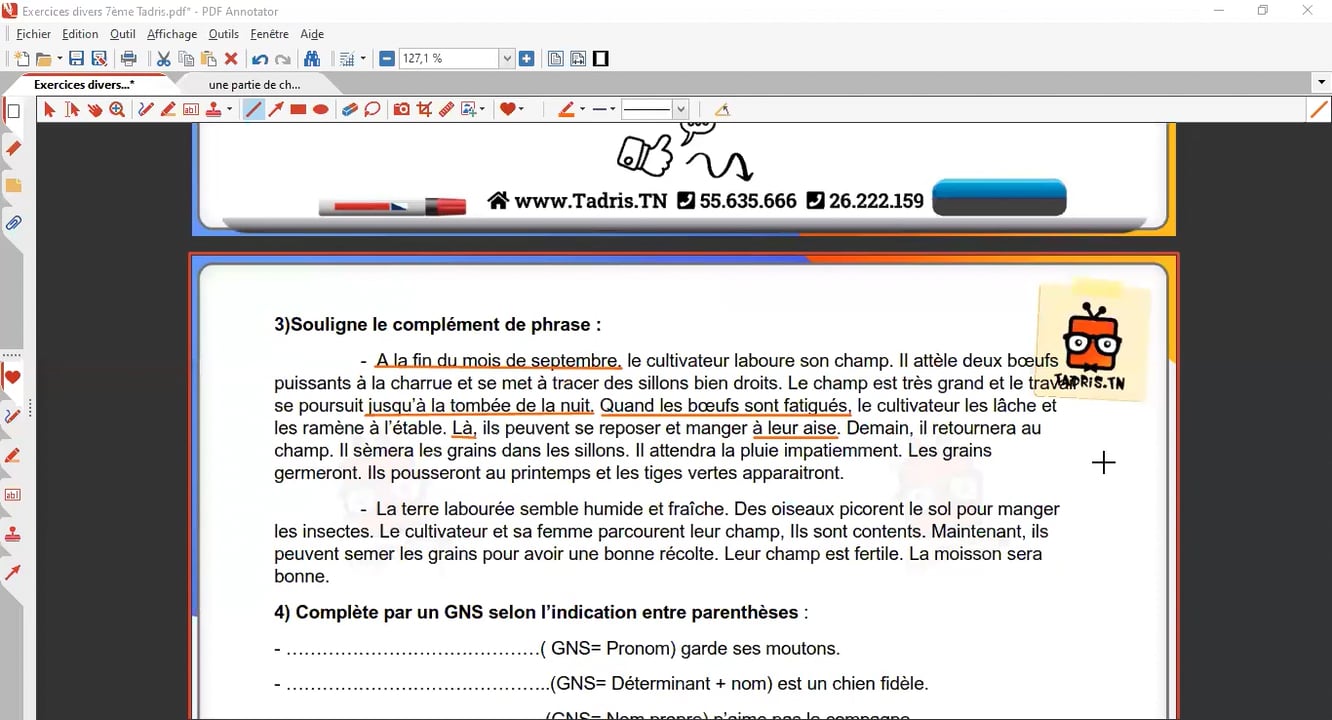Image resolution: width=1332 pixels, height=720 pixels.
Task: Click the Save annotations as copy icon
Action: pos(99,59)
